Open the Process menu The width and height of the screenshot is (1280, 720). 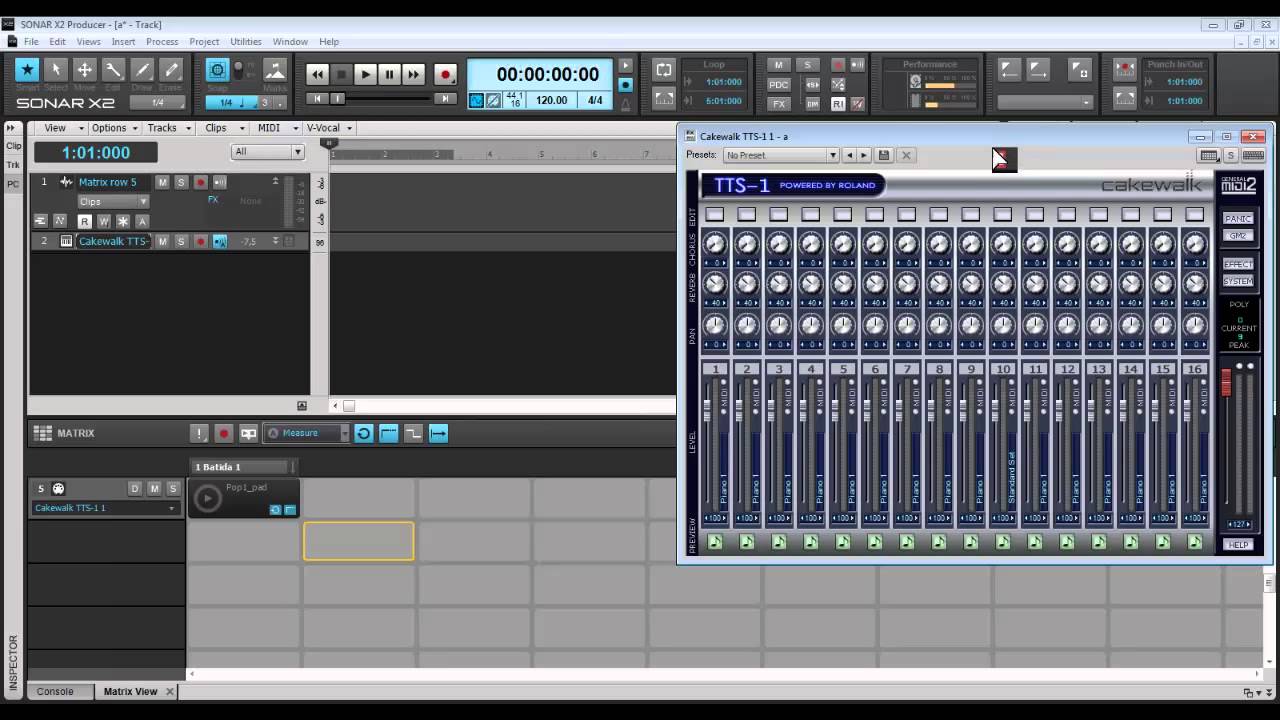click(162, 42)
